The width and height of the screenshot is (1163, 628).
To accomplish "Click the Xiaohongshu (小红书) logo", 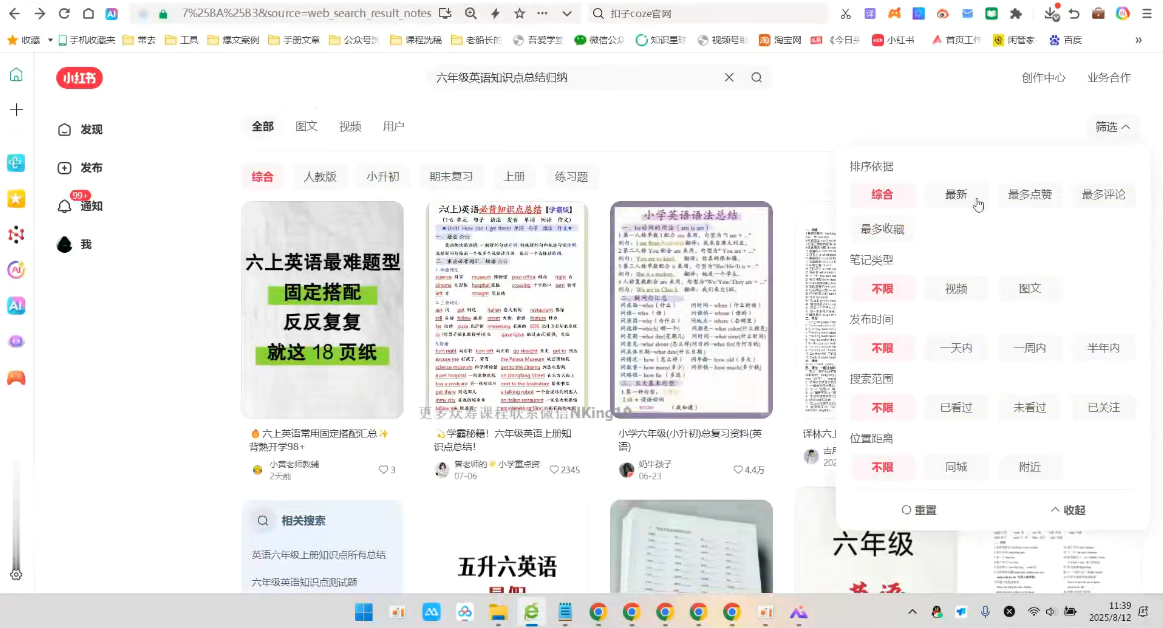I will [x=81, y=78].
